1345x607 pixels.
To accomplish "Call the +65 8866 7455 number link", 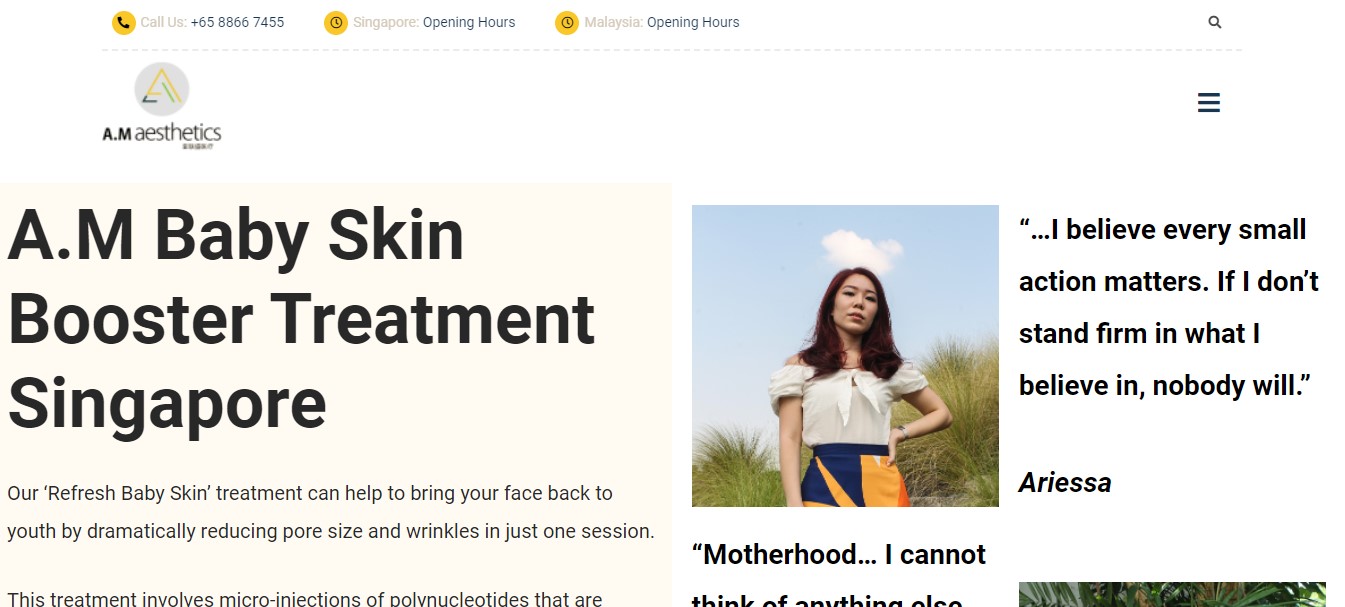I will (237, 22).
